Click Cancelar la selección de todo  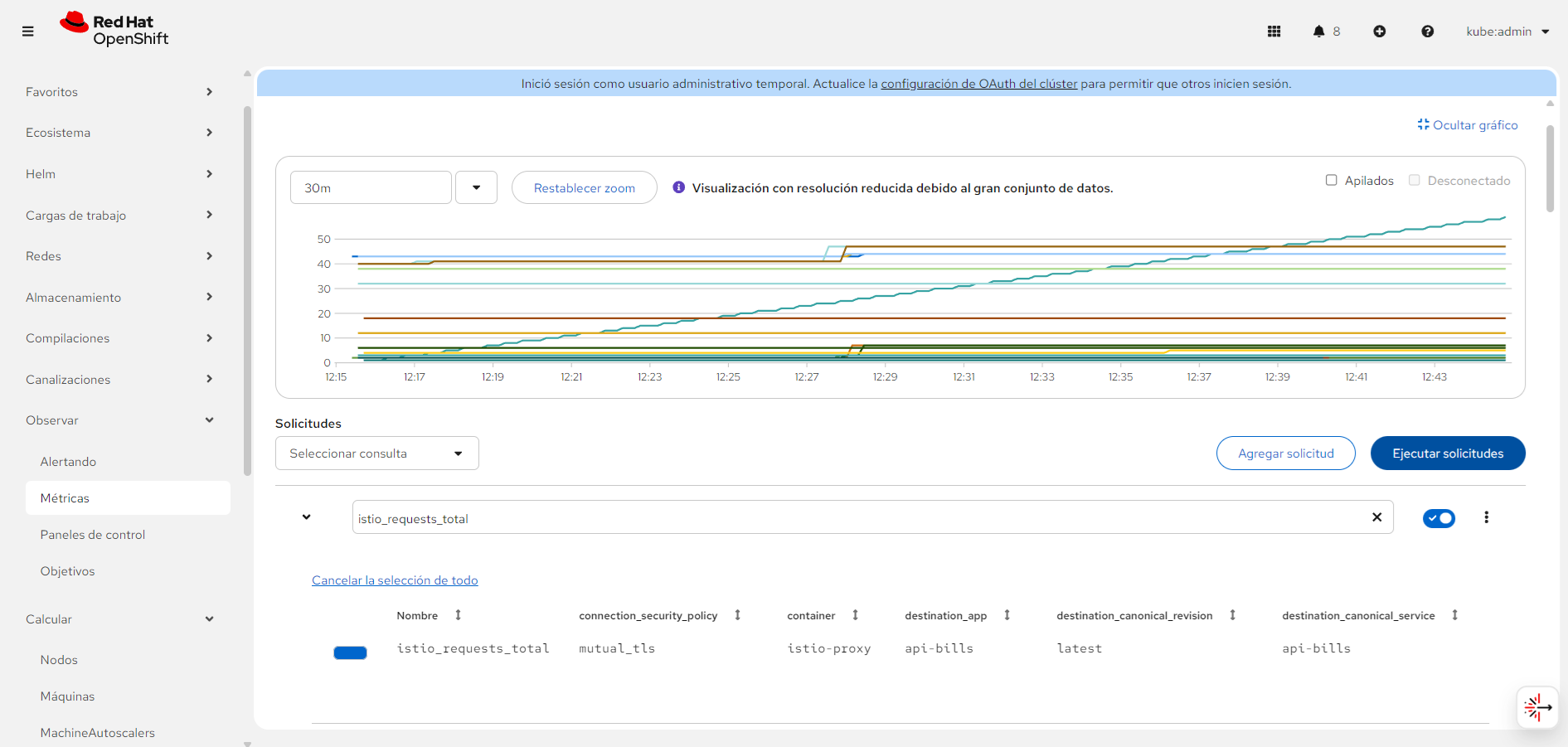395,580
